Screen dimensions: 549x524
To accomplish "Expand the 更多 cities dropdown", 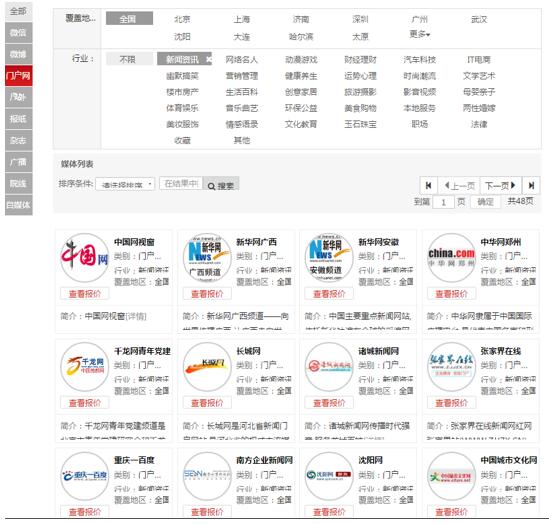I will click(420, 34).
